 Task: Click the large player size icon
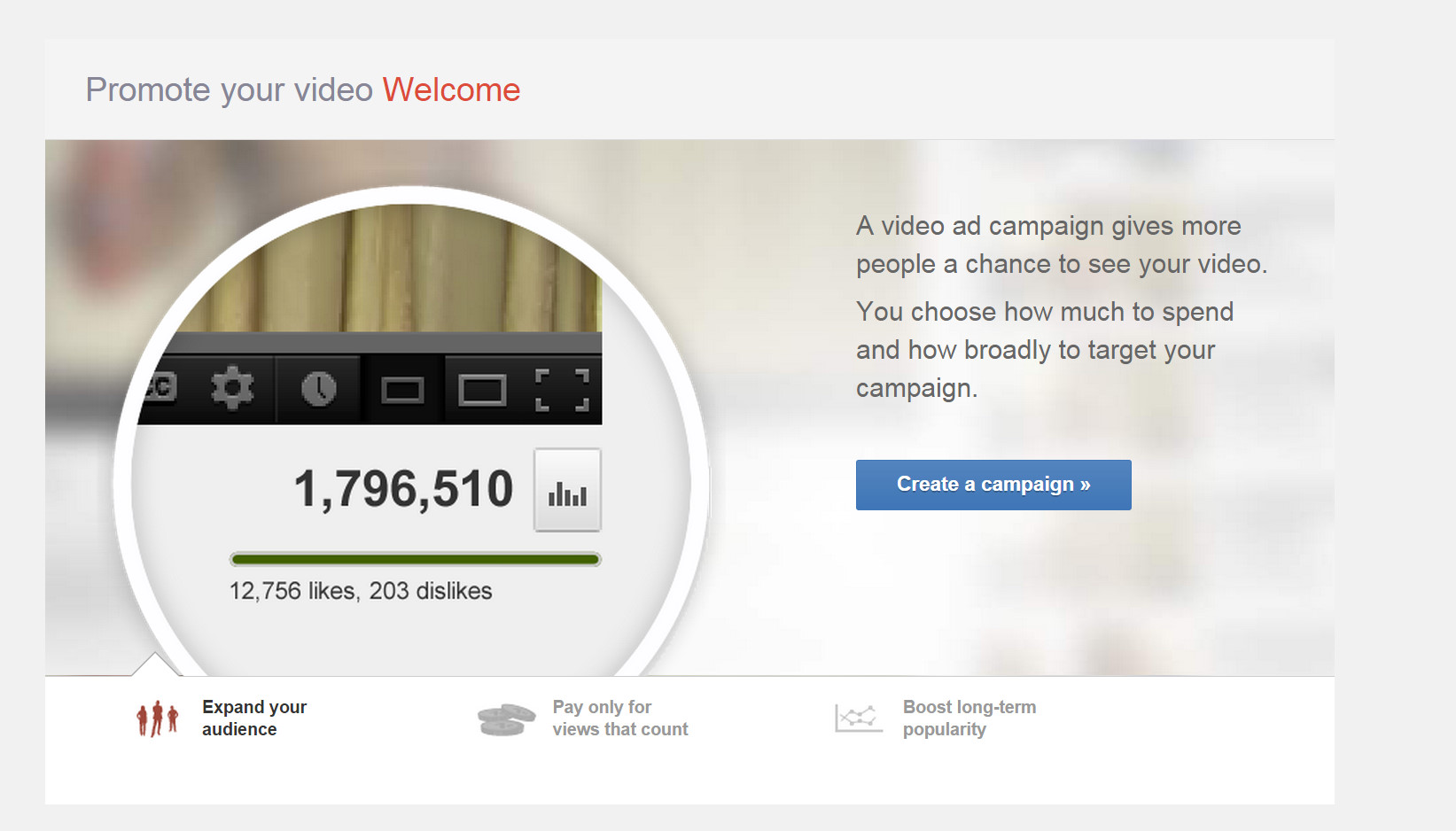point(482,390)
